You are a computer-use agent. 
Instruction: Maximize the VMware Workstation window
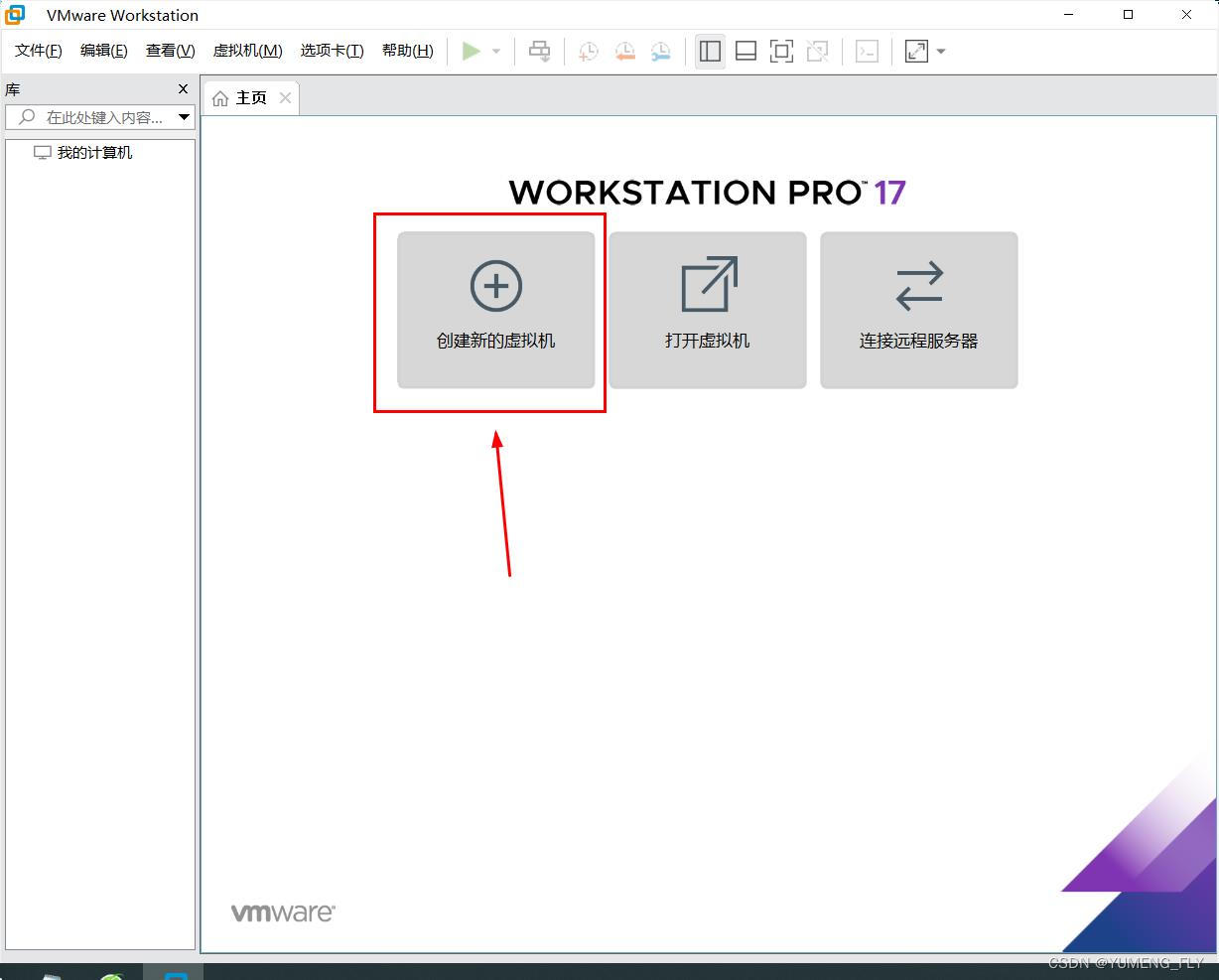(x=1128, y=15)
